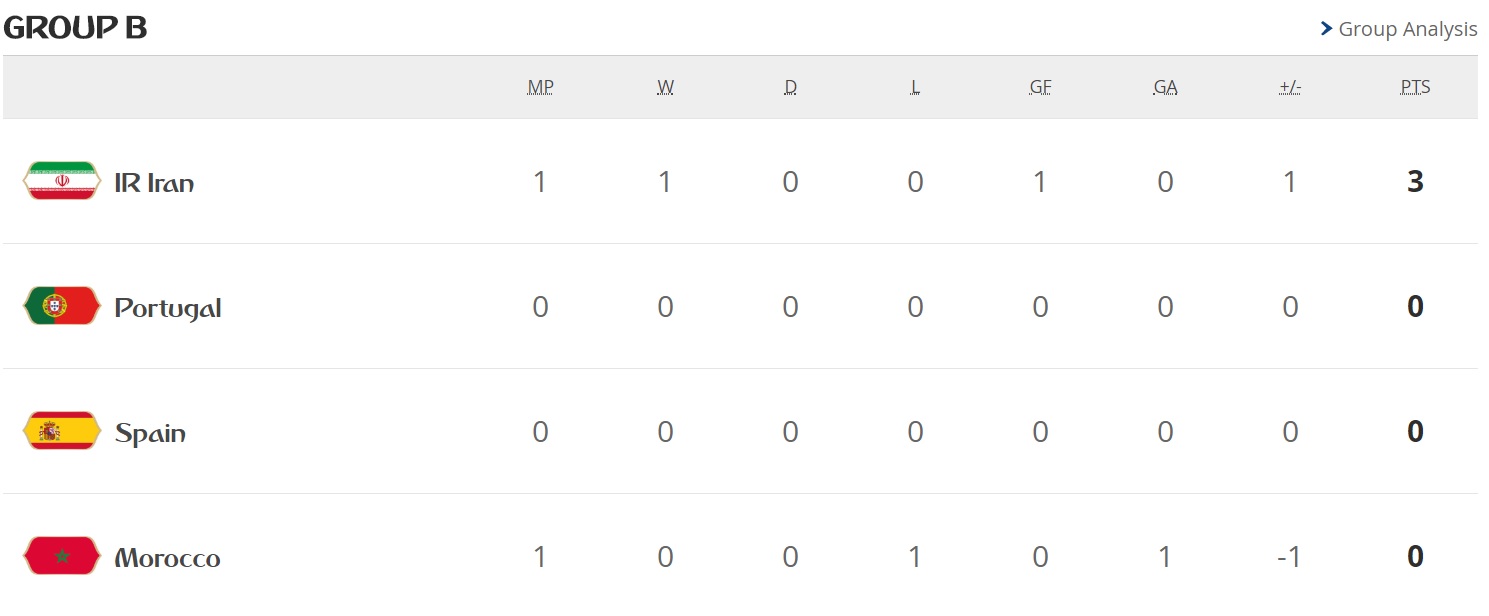1489x616 pixels.
Task: Click the L column header
Action: (915, 87)
